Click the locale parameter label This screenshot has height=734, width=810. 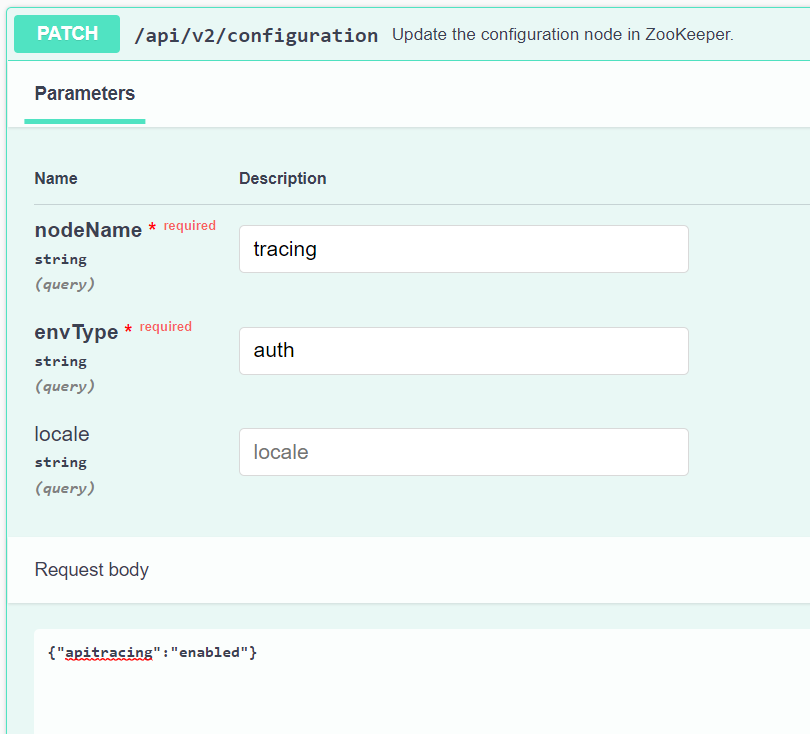(x=62, y=434)
